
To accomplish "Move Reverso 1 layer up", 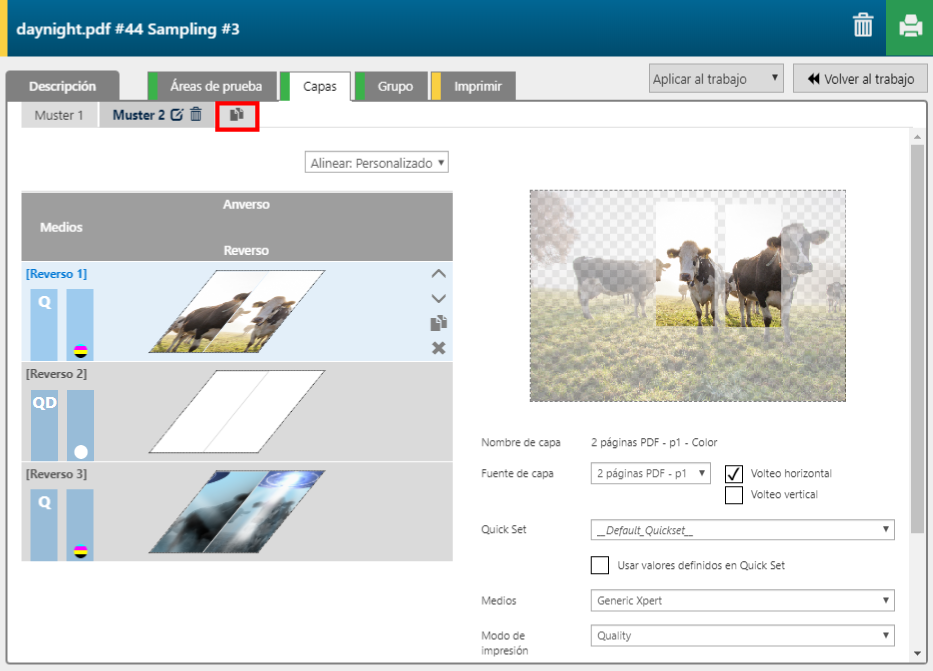I will pos(438,273).
